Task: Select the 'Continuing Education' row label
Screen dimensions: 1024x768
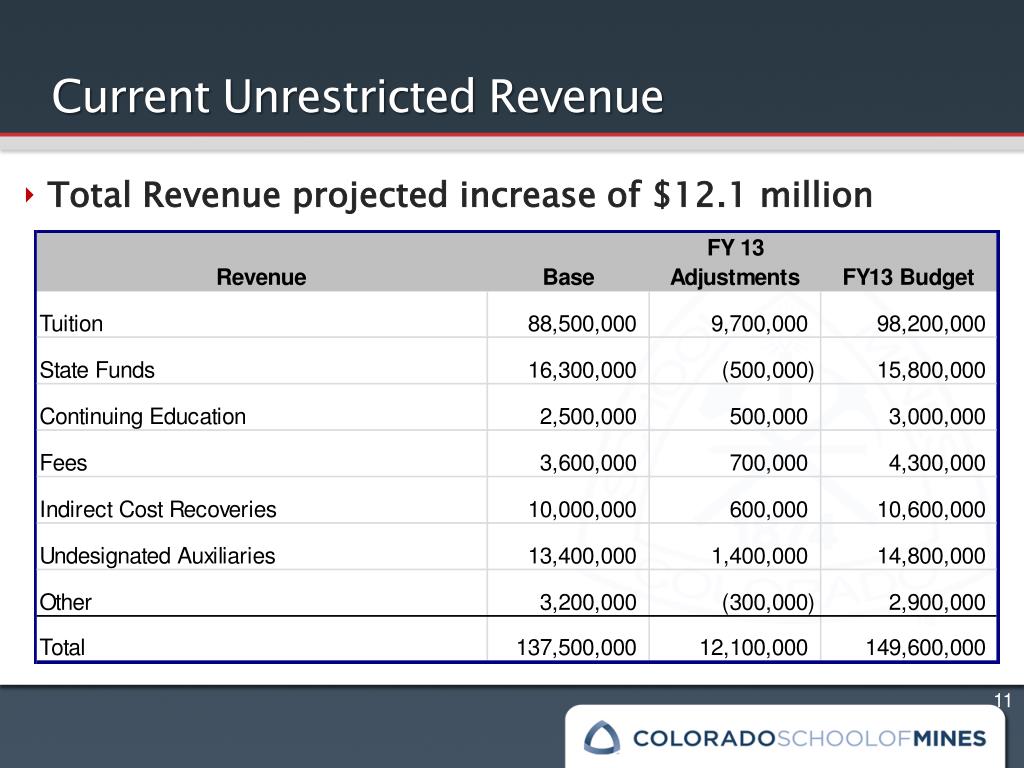Action: [142, 417]
